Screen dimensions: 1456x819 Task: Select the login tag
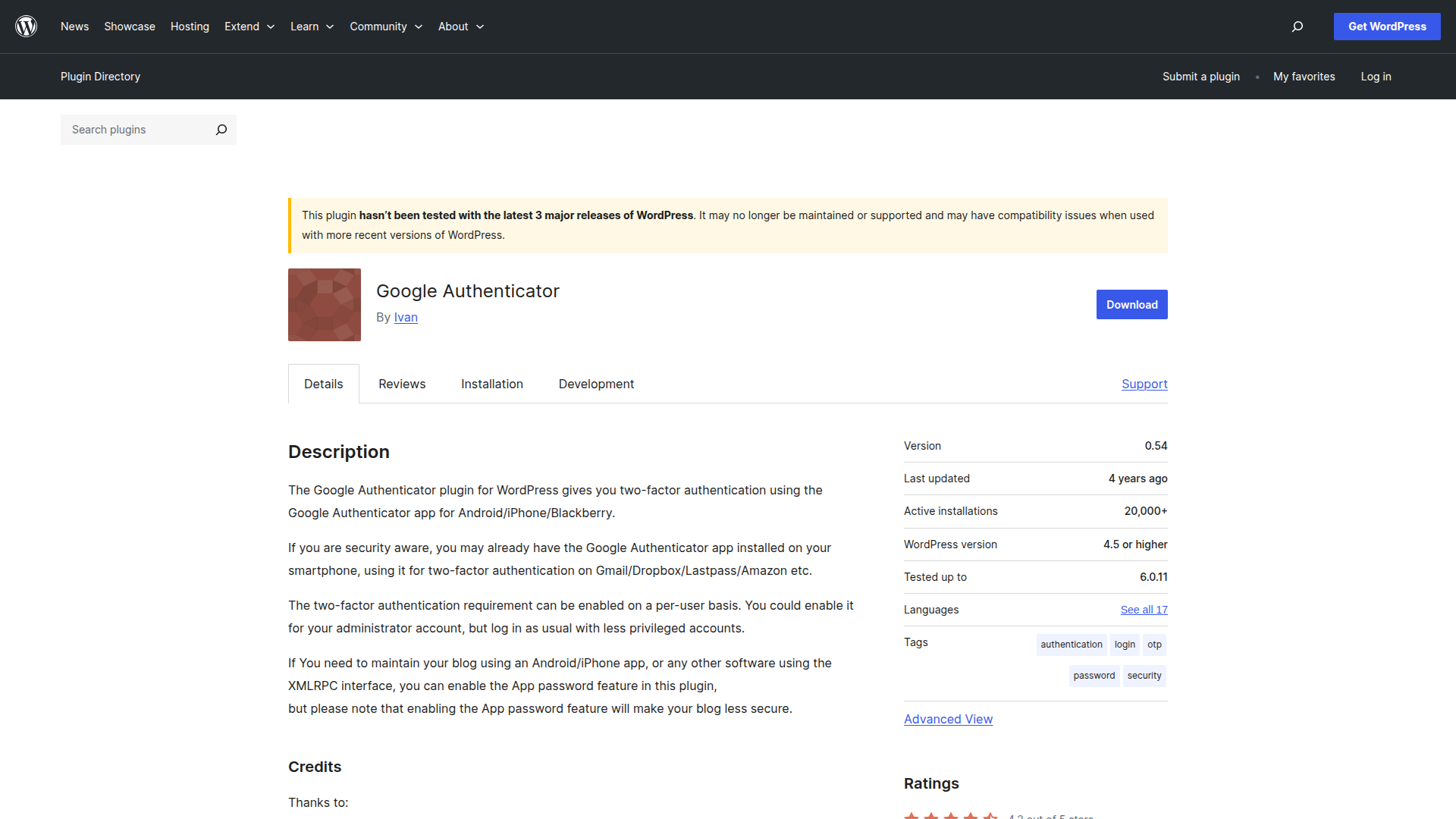click(1125, 645)
